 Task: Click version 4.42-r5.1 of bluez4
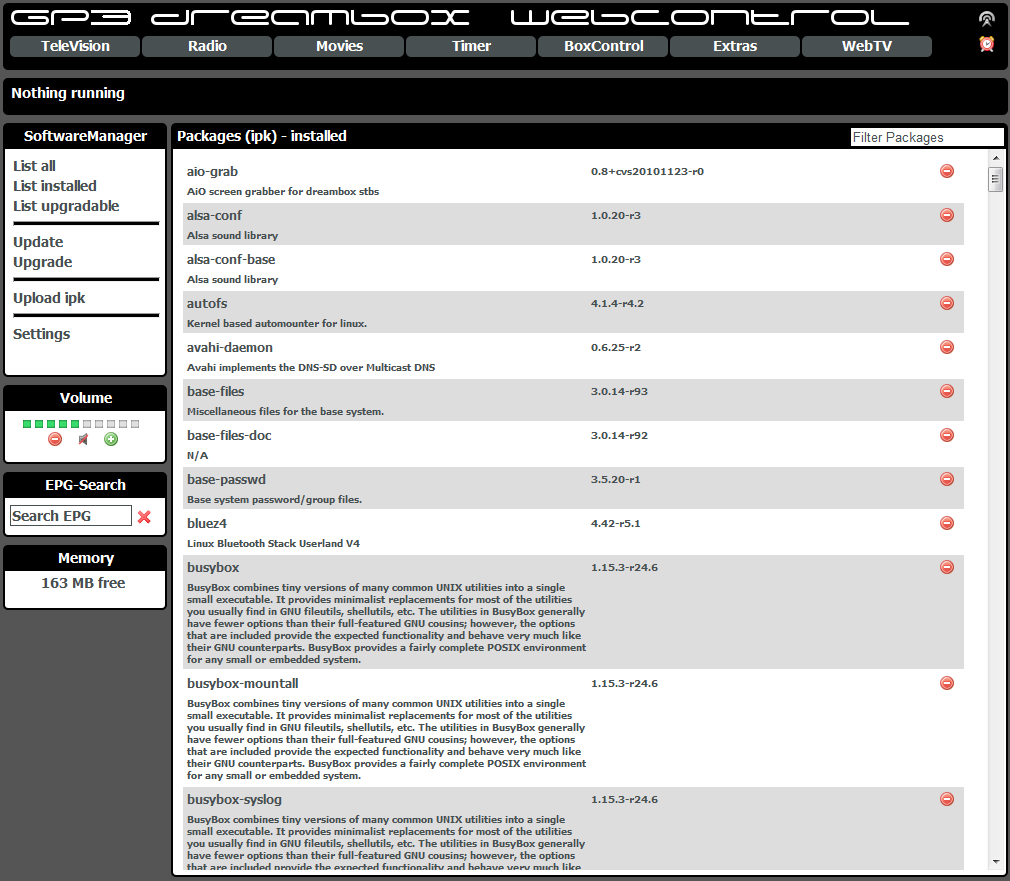pyautogui.click(x=615, y=524)
